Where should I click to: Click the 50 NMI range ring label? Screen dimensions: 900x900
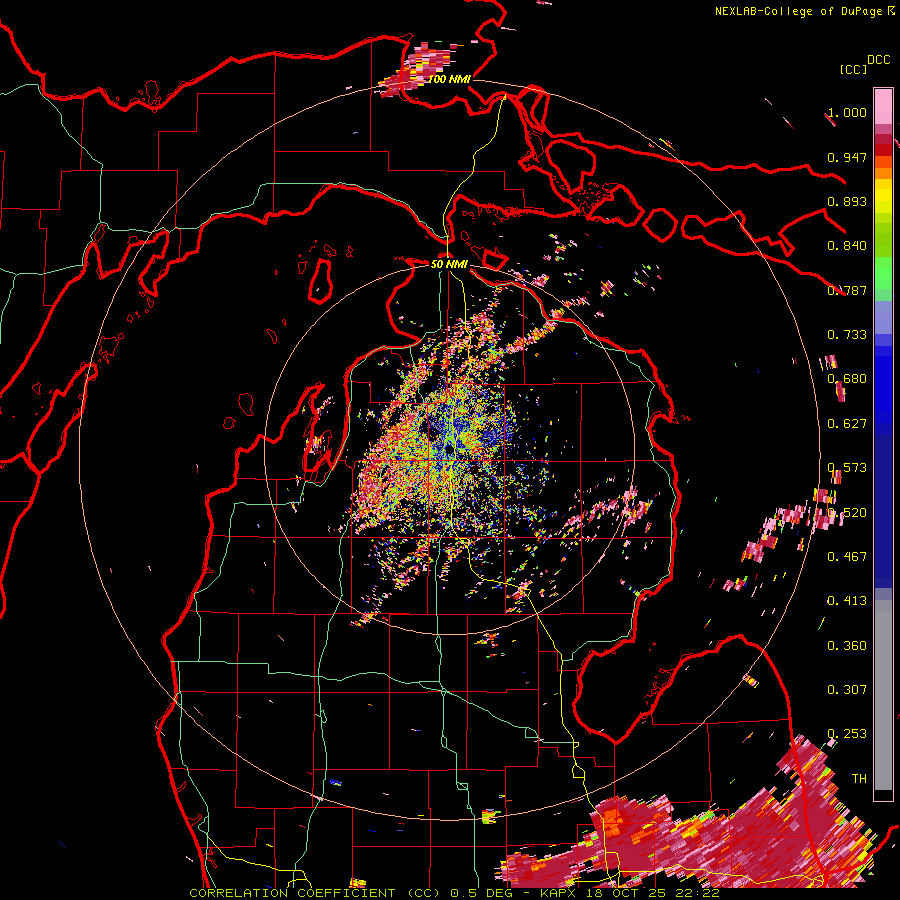(449, 265)
